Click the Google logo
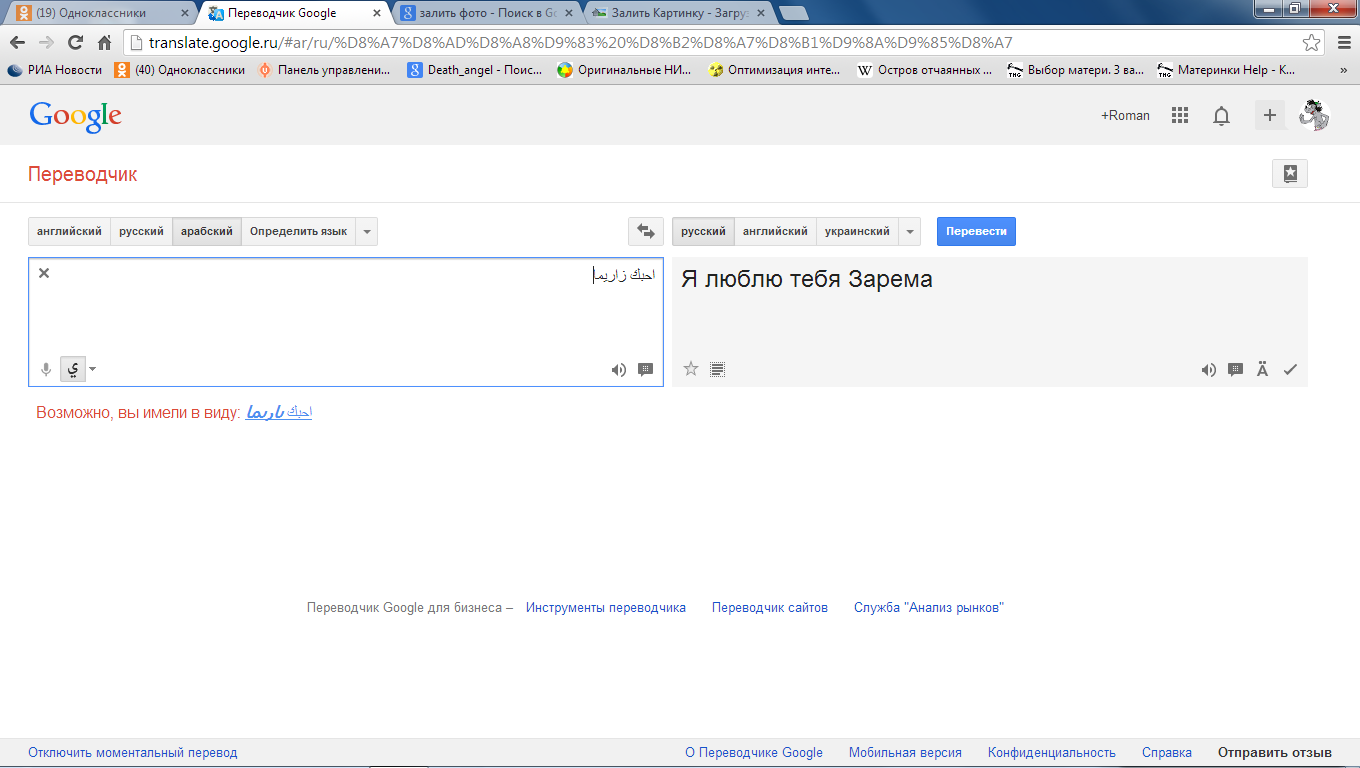 [x=75, y=116]
